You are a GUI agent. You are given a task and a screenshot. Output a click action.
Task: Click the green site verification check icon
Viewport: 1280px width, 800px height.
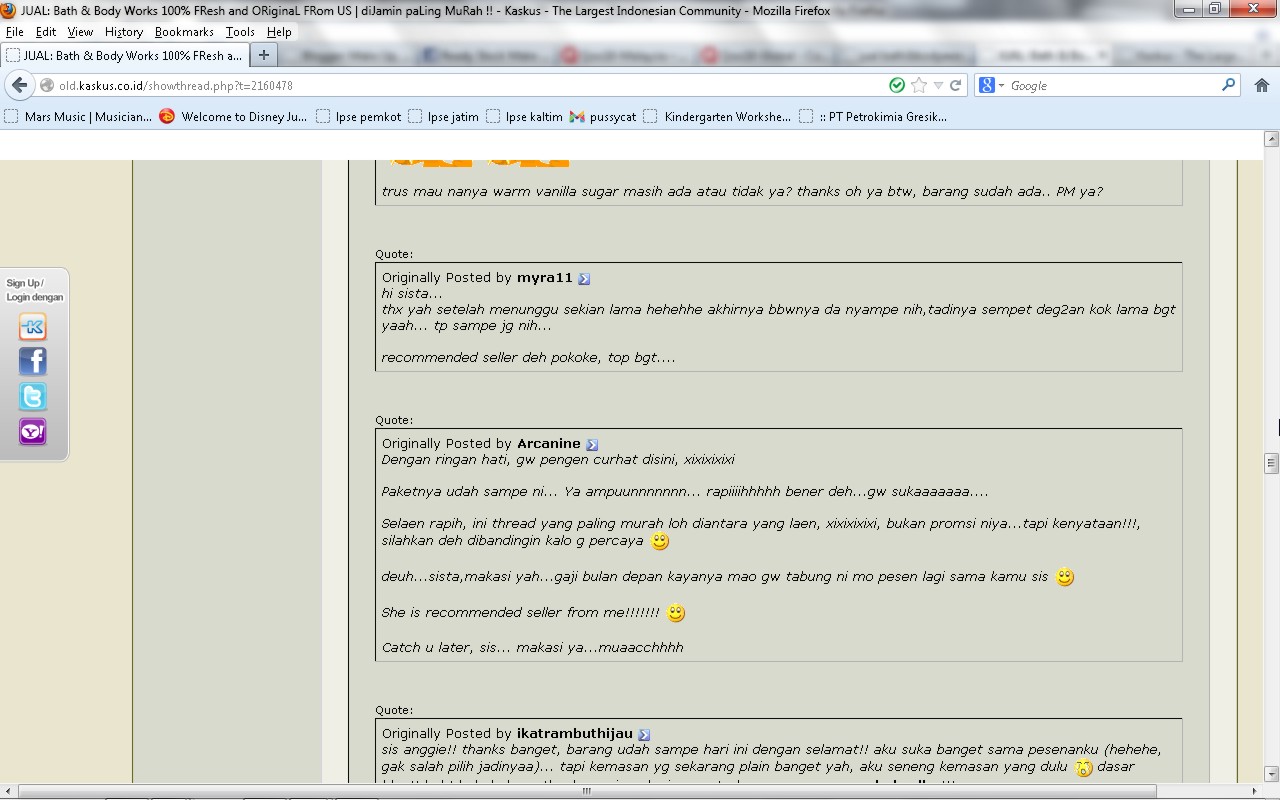pos(897,85)
